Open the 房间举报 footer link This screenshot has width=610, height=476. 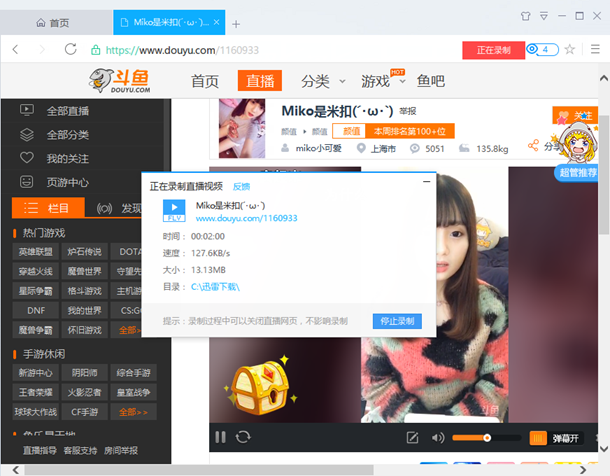pyautogui.click(x=121, y=450)
